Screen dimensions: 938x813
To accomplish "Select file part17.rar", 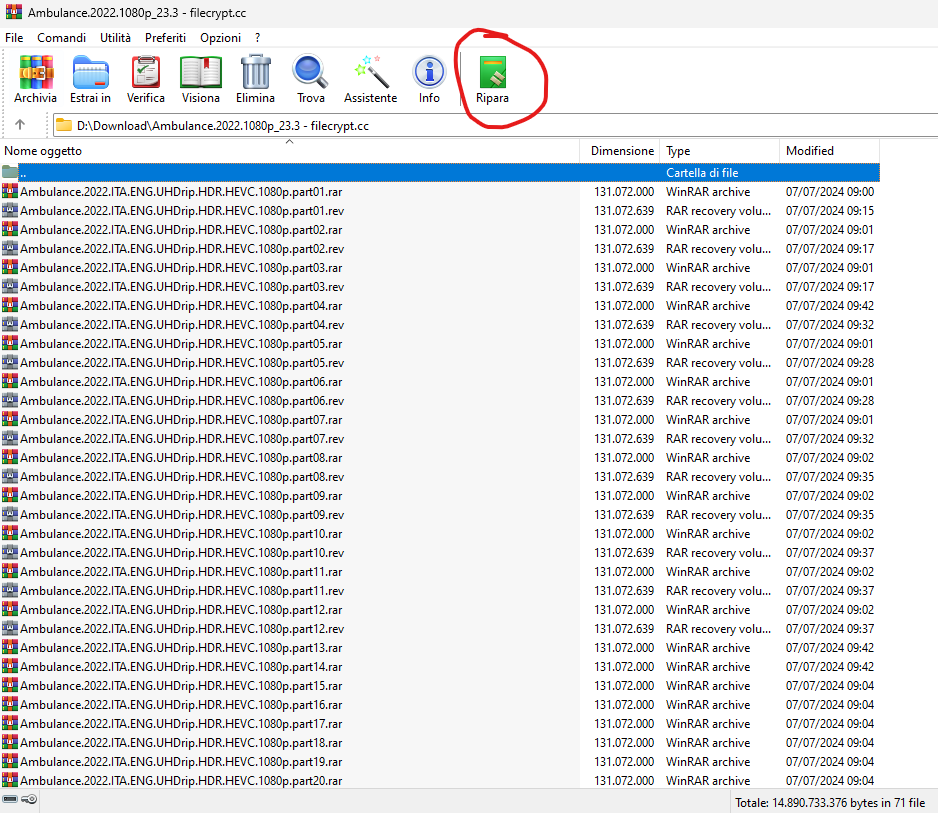I will pos(440,723).
